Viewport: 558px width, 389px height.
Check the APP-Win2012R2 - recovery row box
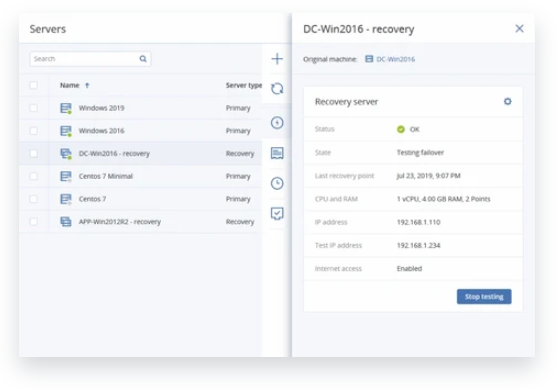tap(33, 222)
